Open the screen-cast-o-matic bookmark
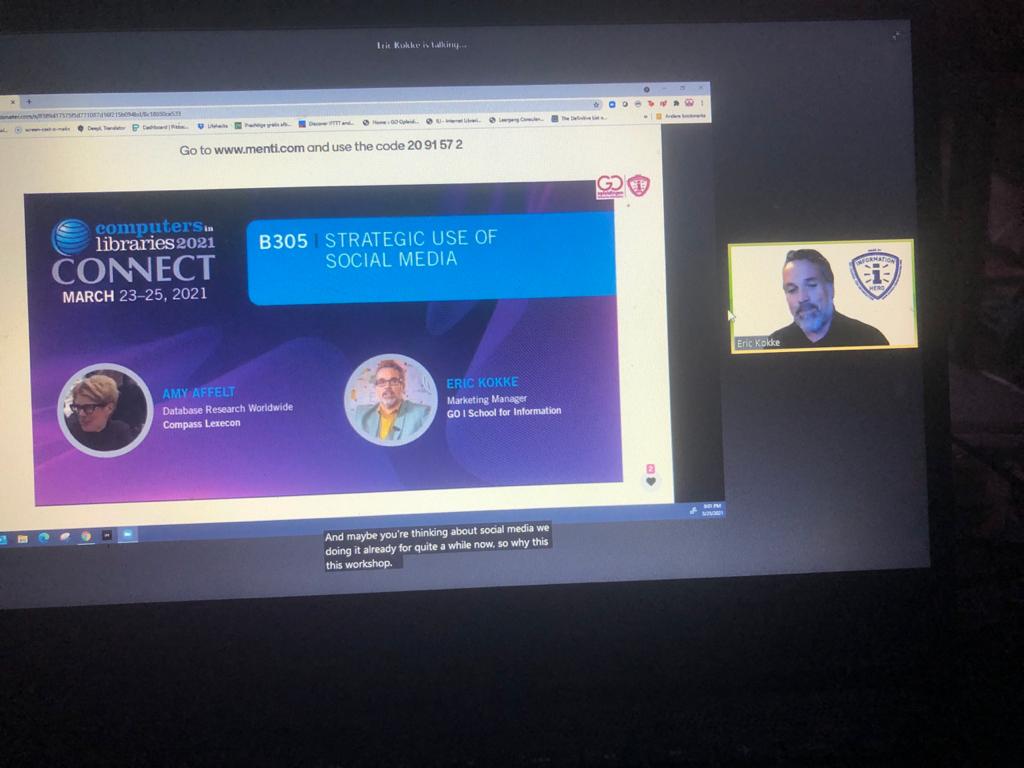 42,129
